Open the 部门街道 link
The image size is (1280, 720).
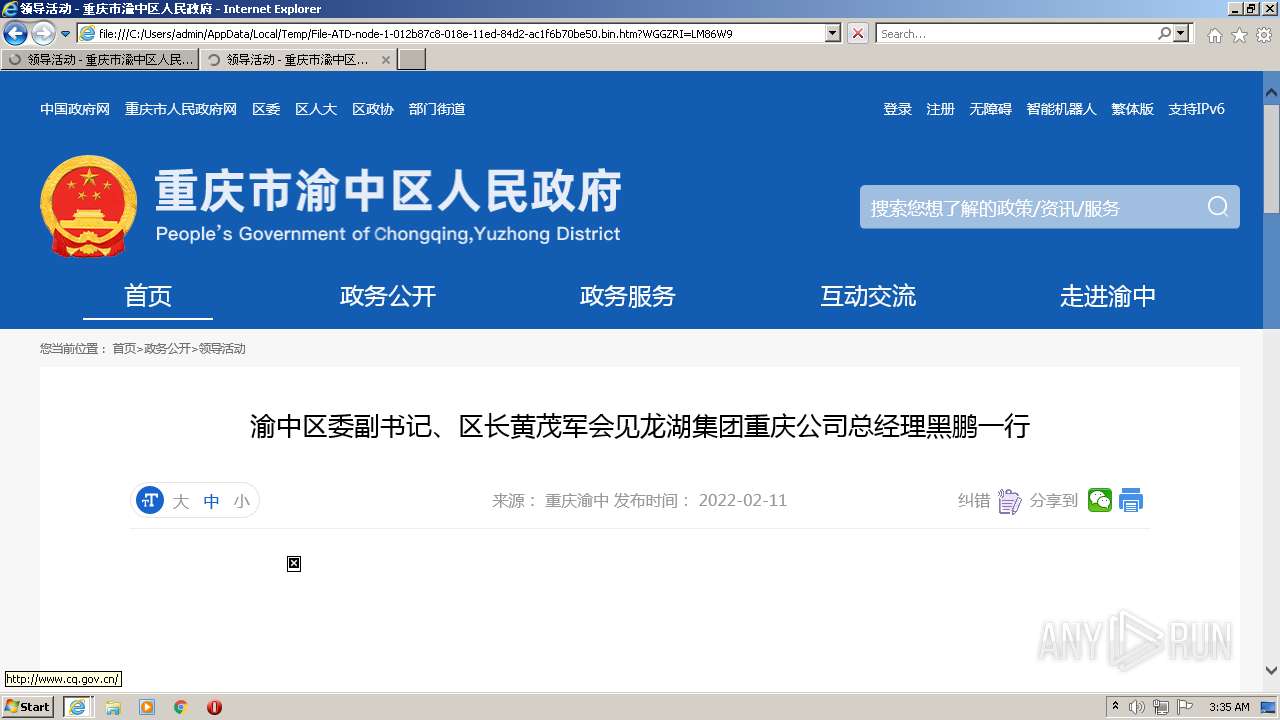click(437, 109)
